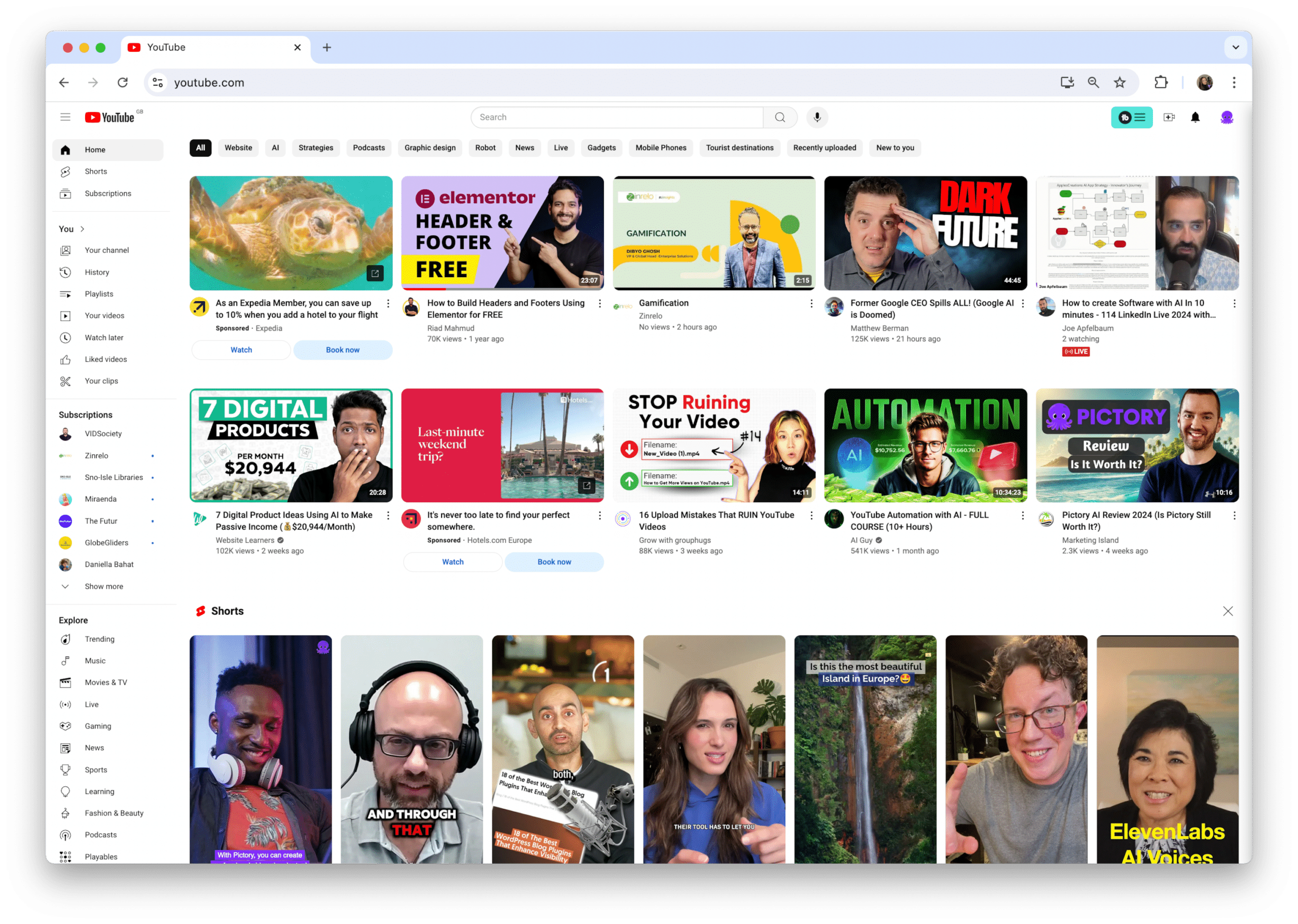This screenshot has height=924, width=1298.
Task: Bookmark page with the star icon
Action: pos(1120,83)
